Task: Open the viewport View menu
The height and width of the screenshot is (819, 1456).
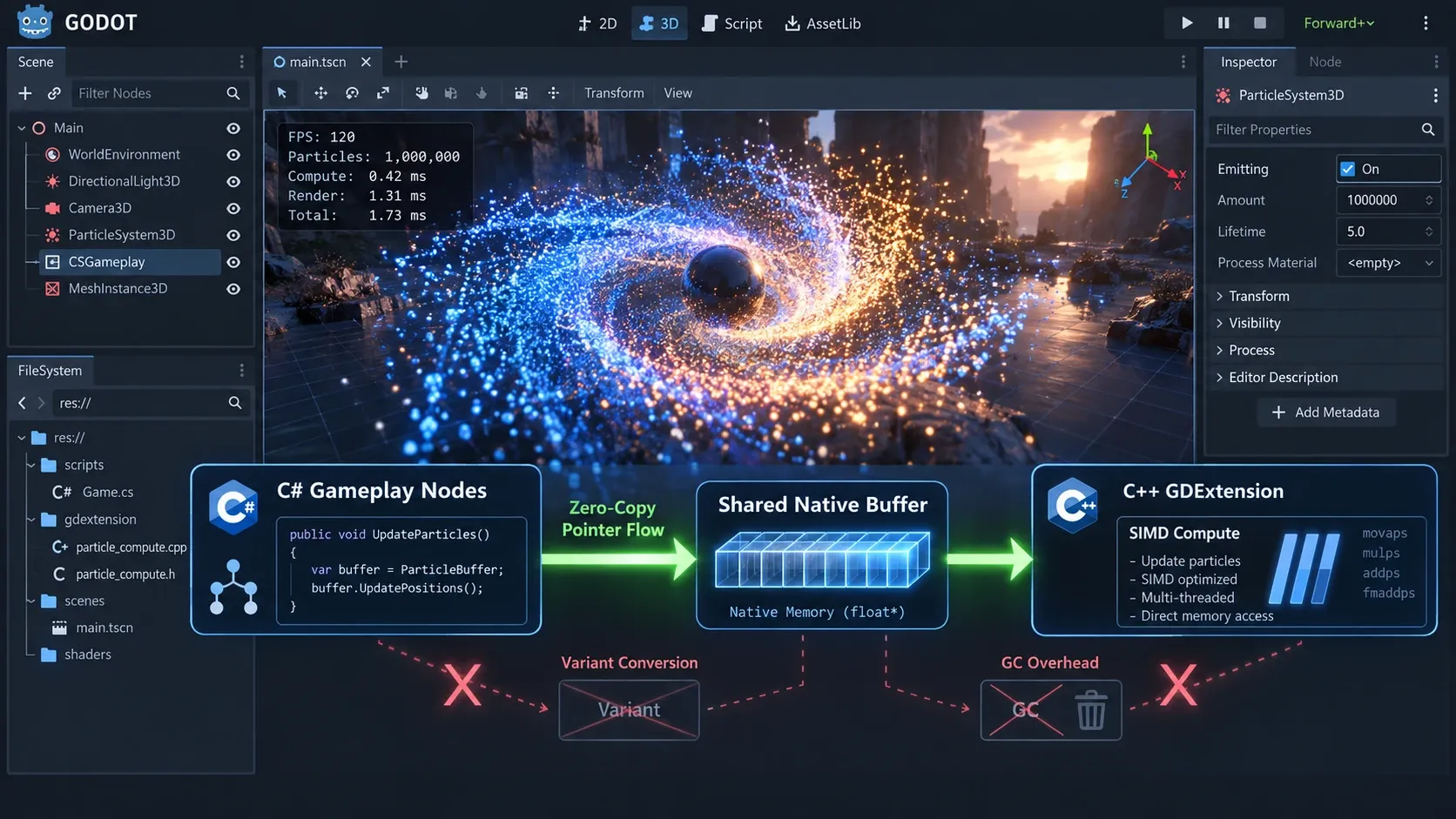Action: point(677,93)
